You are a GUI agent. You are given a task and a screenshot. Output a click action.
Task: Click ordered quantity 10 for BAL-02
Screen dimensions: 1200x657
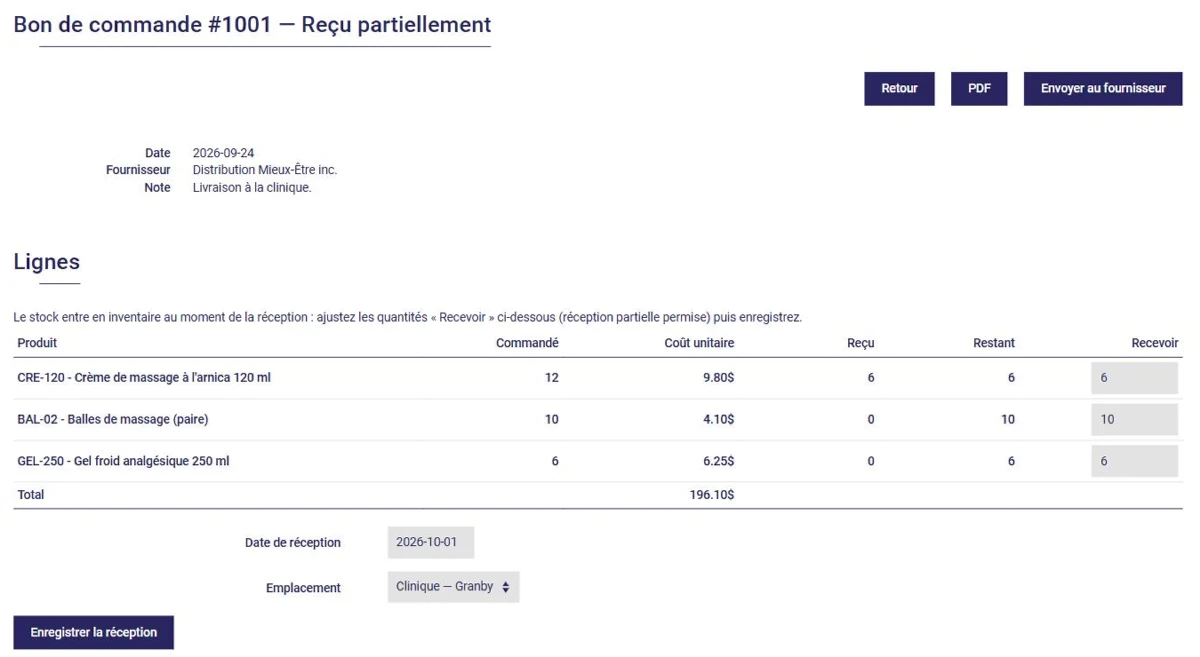click(x=552, y=420)
